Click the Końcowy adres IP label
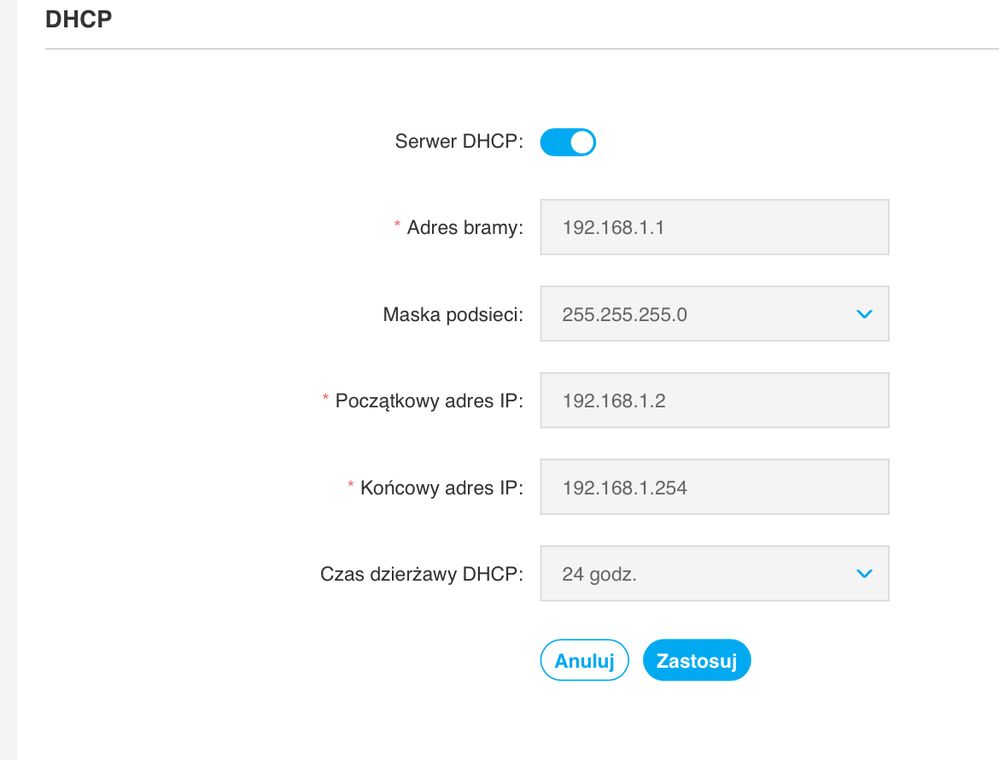This screenshot has width=999, height=760. [x=441, y=488]
